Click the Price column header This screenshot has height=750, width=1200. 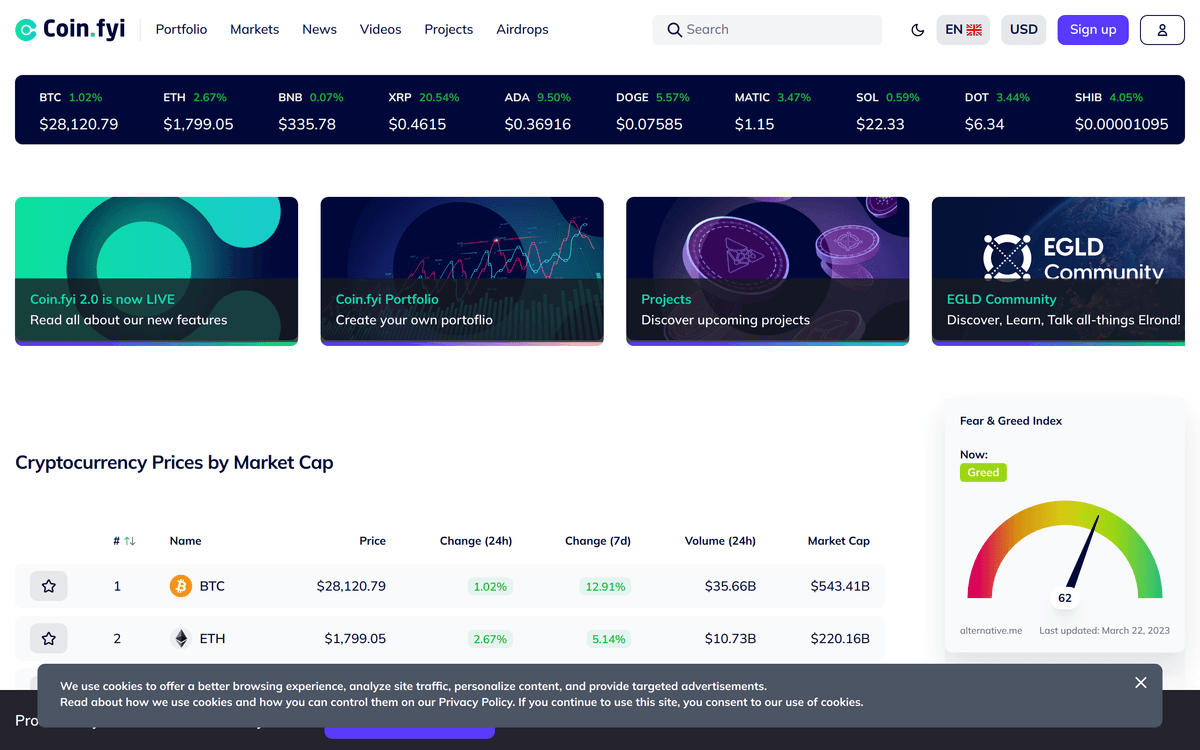[372, 541]
